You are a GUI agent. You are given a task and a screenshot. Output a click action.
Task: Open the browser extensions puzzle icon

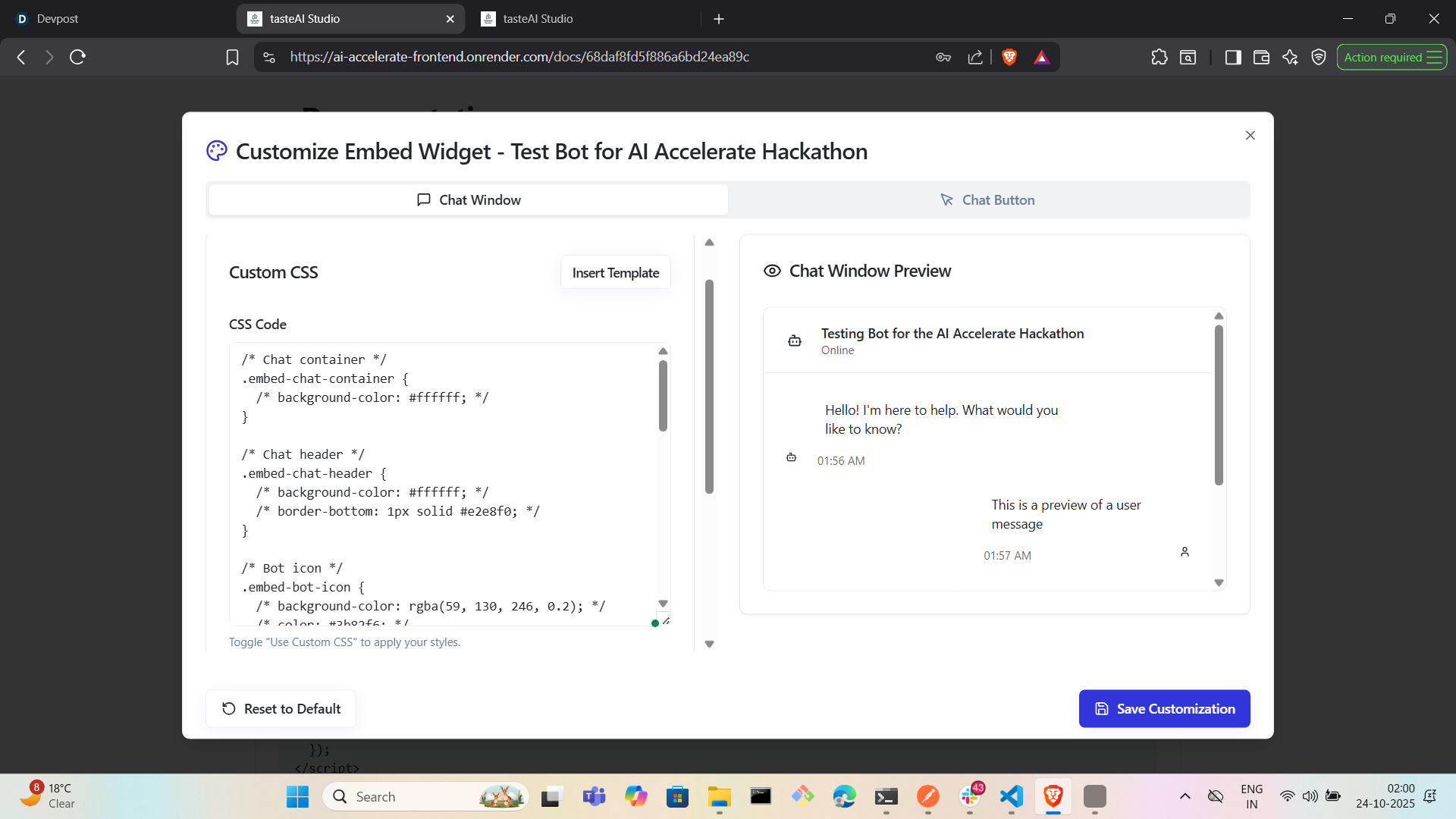[x=1159, y=57]
